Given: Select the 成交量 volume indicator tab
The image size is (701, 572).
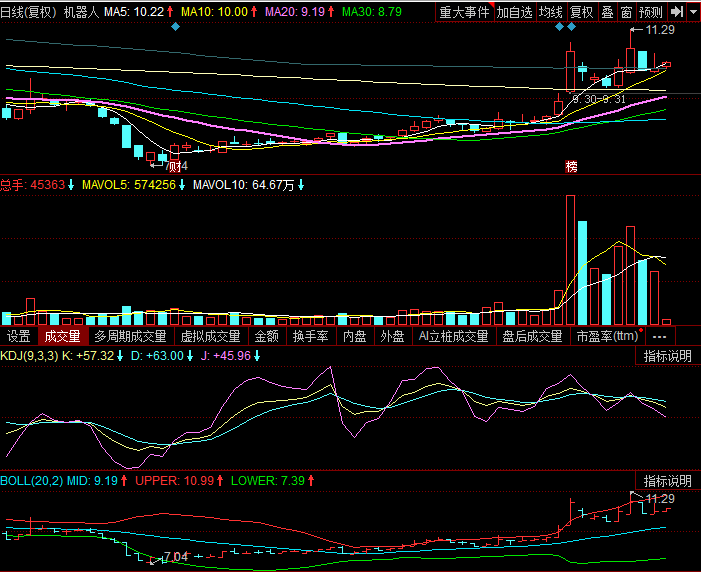Looking at the screenshot, I should pyautogui.click(x=62, y=337).
